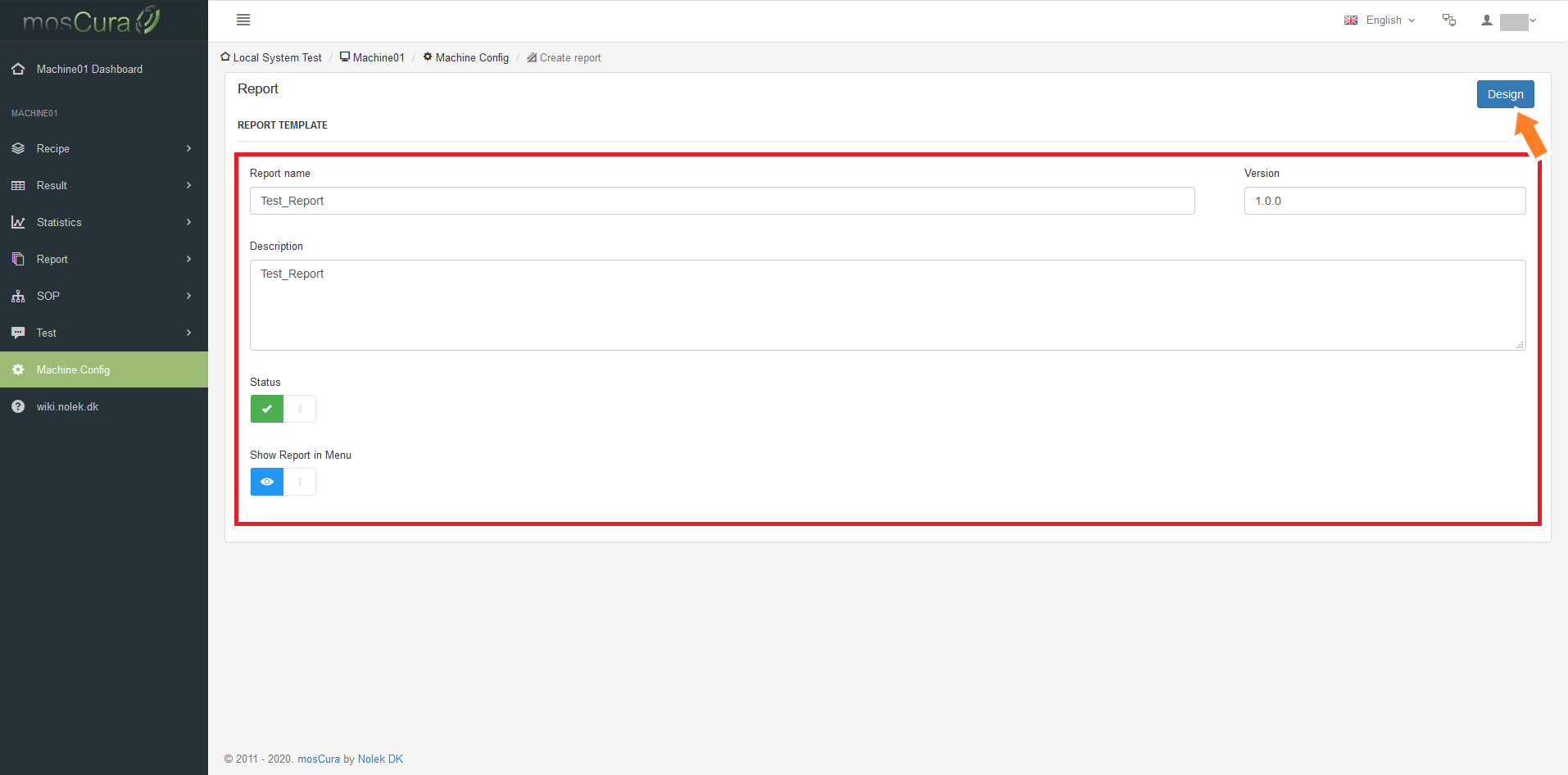
Task: Toggle Show Report in Menu eye switch
Action: tap(267, 482)
